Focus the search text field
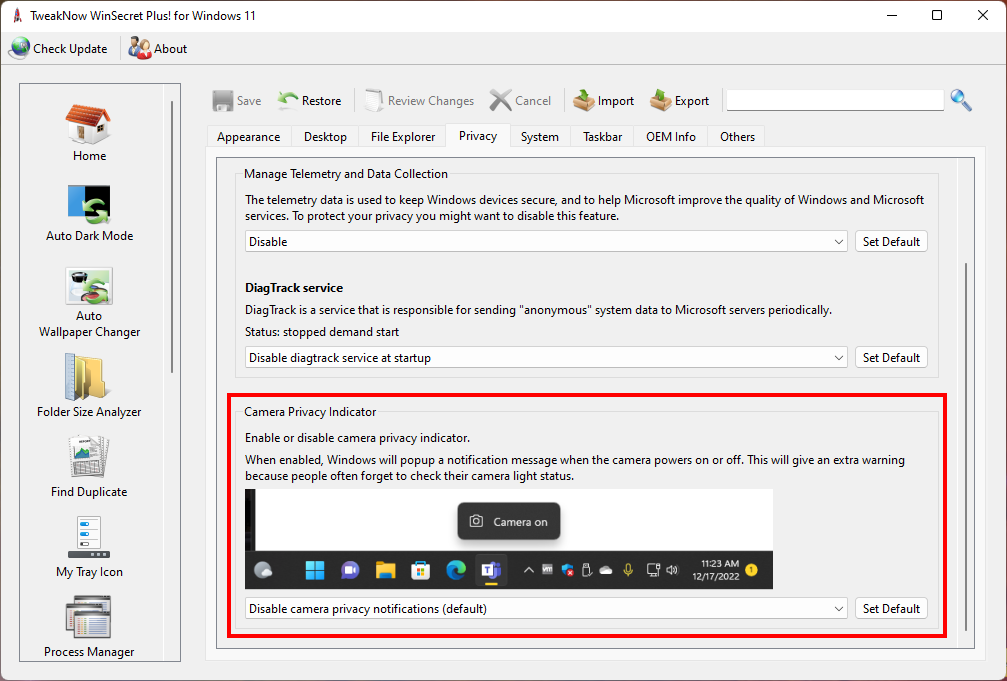The image size is (1007, 681). tap(835, 100)
